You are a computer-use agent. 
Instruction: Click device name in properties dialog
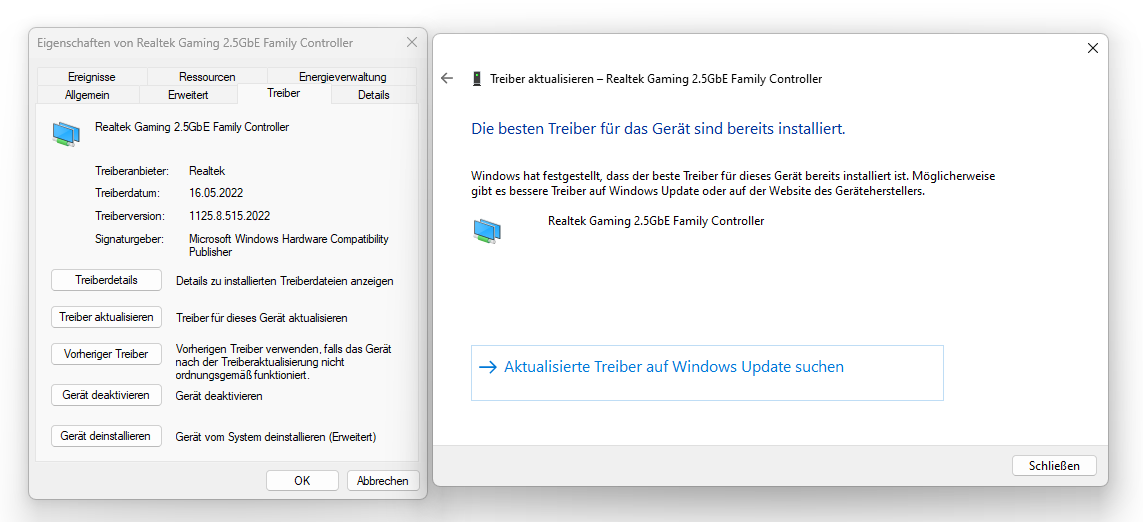(x=192, y=127)
